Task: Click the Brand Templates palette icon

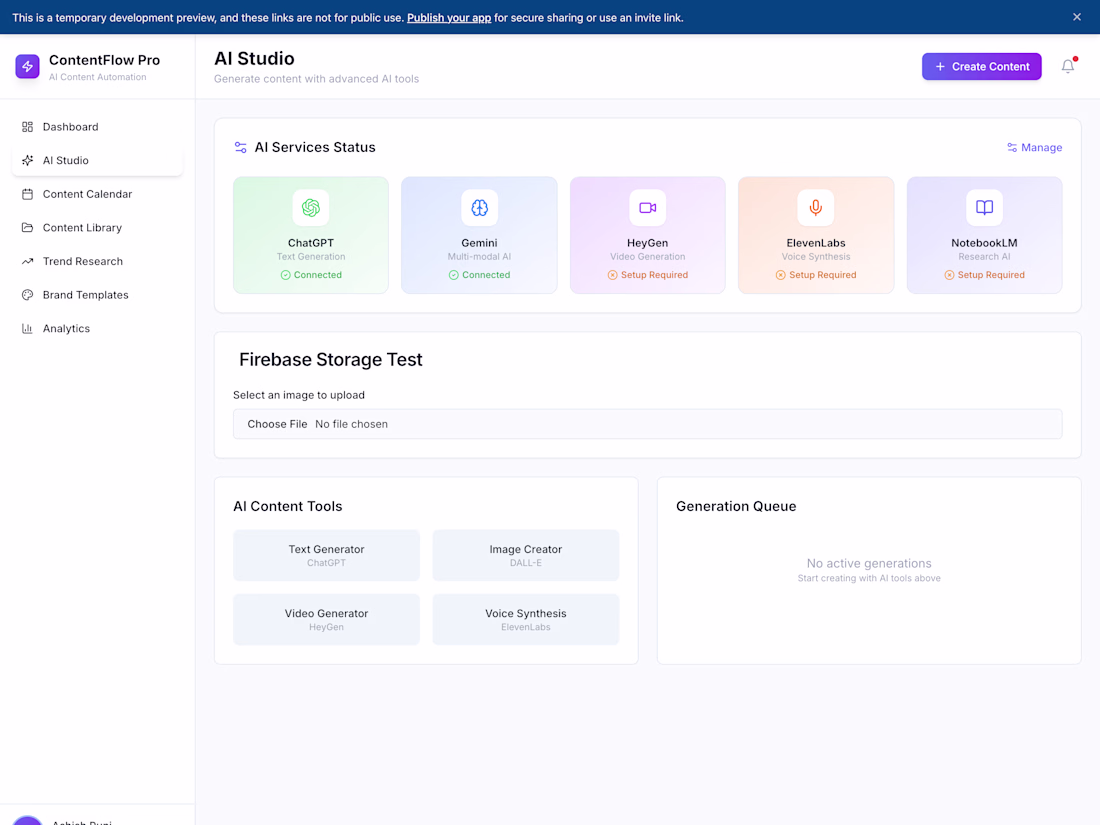Action: (27, 295)
